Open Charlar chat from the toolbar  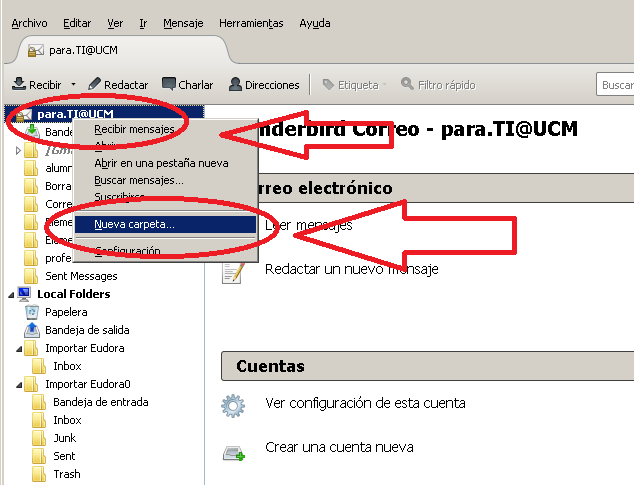click(x=187, y=85)
